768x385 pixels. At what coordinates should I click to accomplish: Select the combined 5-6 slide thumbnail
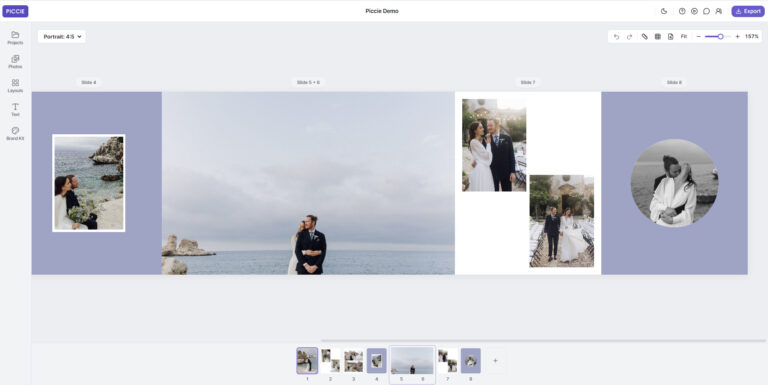click(412, 361)
